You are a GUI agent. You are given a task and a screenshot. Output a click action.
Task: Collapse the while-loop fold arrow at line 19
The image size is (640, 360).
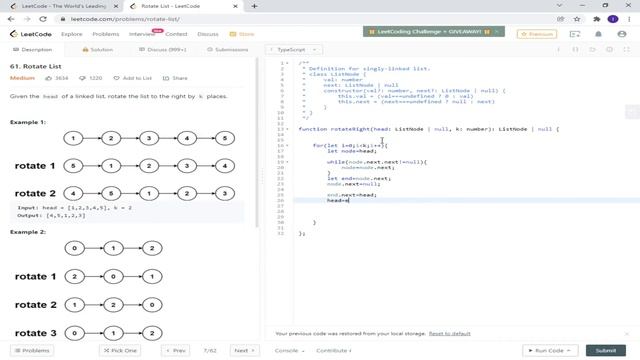click(287, 162)
